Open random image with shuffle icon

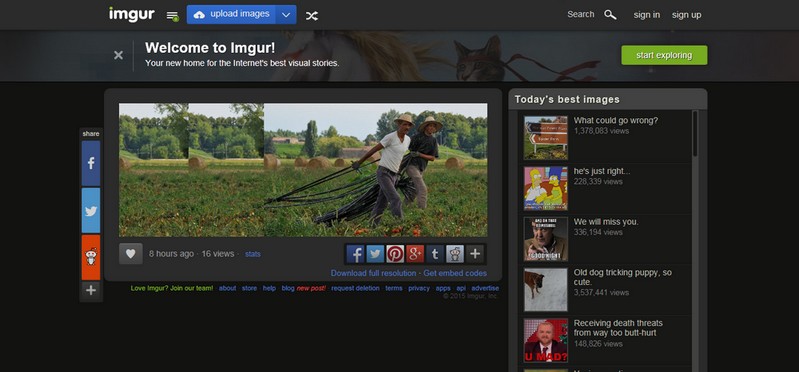(311, 15)
